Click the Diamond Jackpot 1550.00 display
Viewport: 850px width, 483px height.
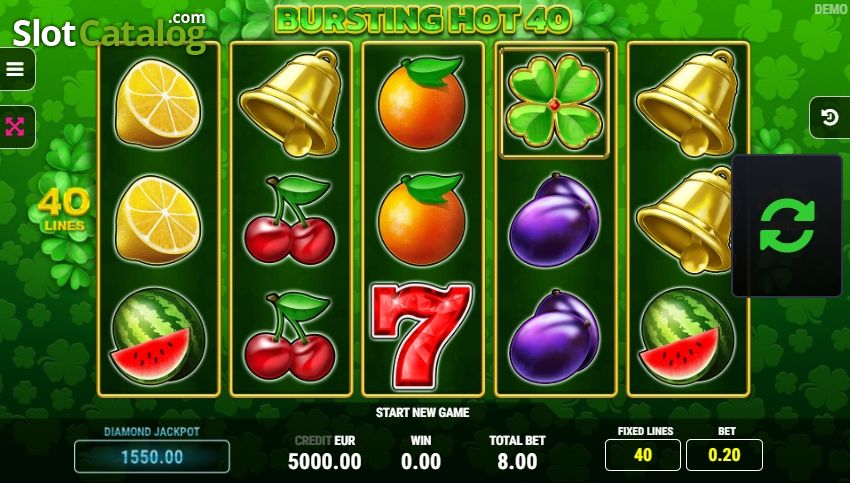point(152,456)
